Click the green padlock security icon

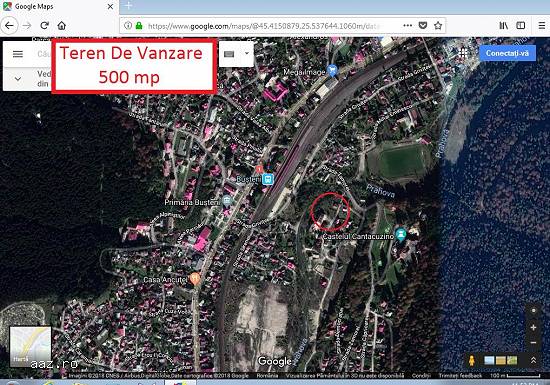coord(139,26)
